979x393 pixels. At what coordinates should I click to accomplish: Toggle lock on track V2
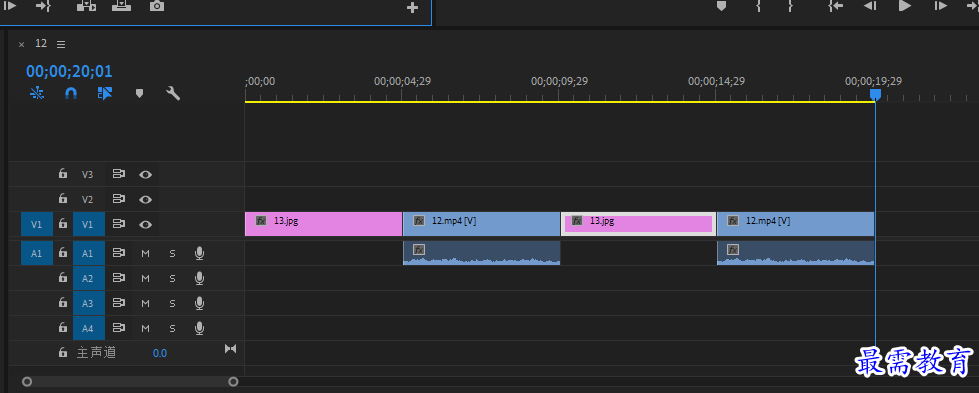click(62, 199)
